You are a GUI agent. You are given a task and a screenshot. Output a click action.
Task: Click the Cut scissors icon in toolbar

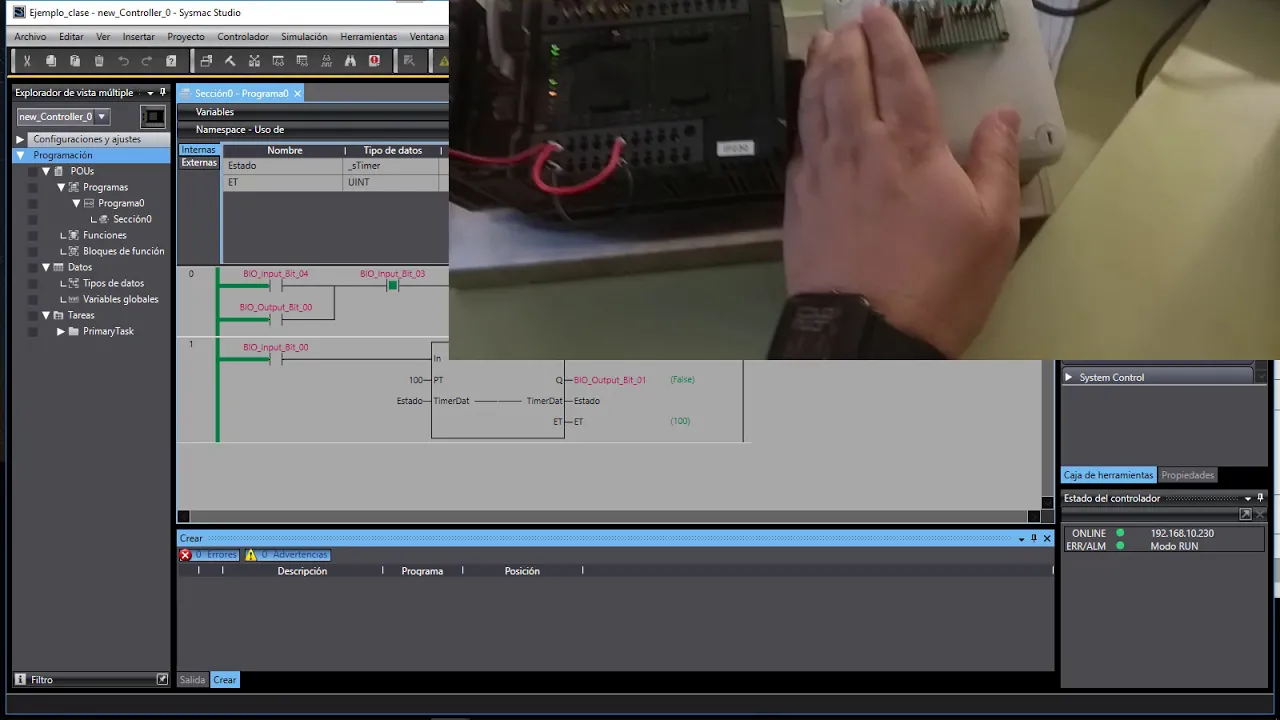[x=27, y=61]
